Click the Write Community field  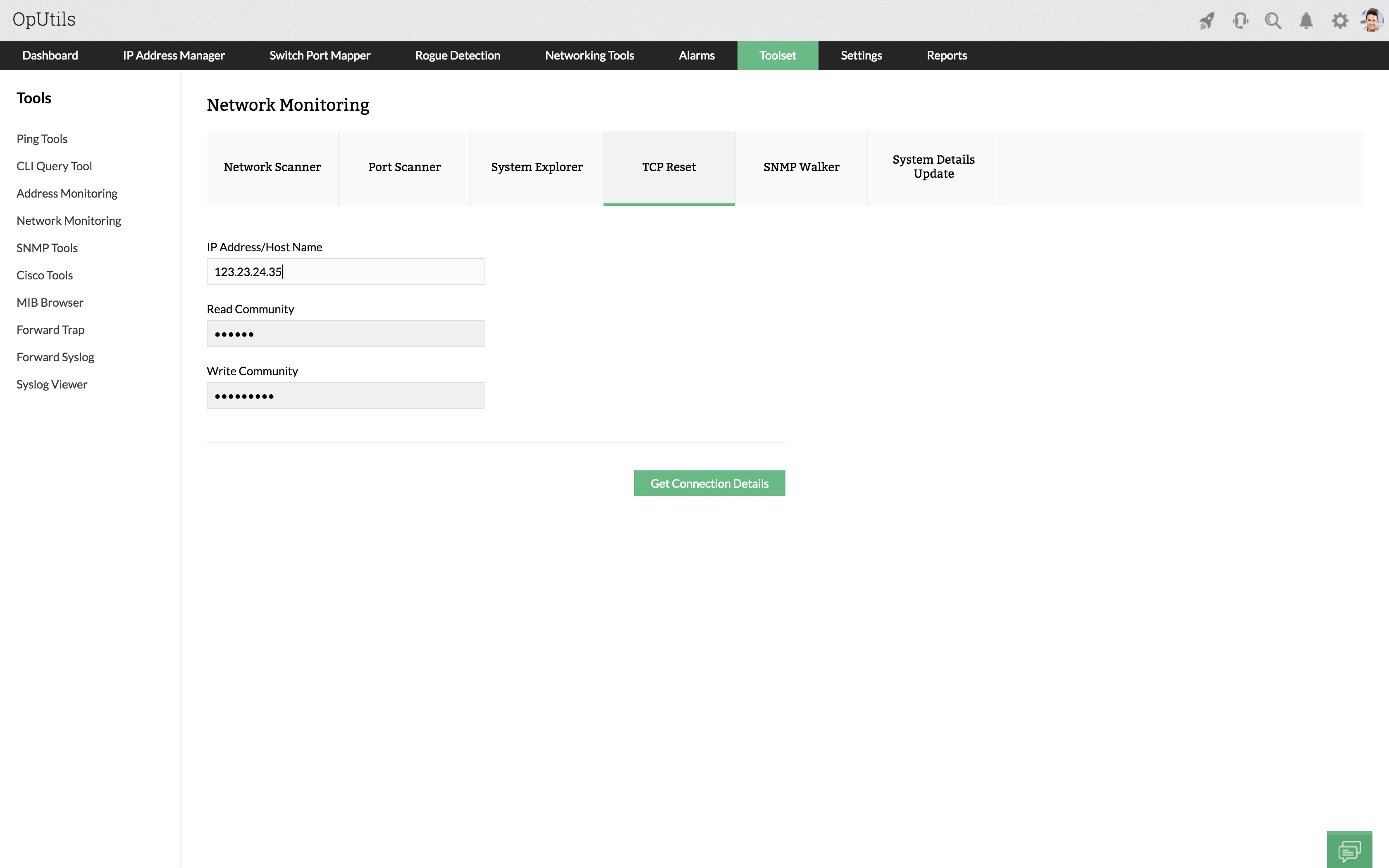[345, 396]
